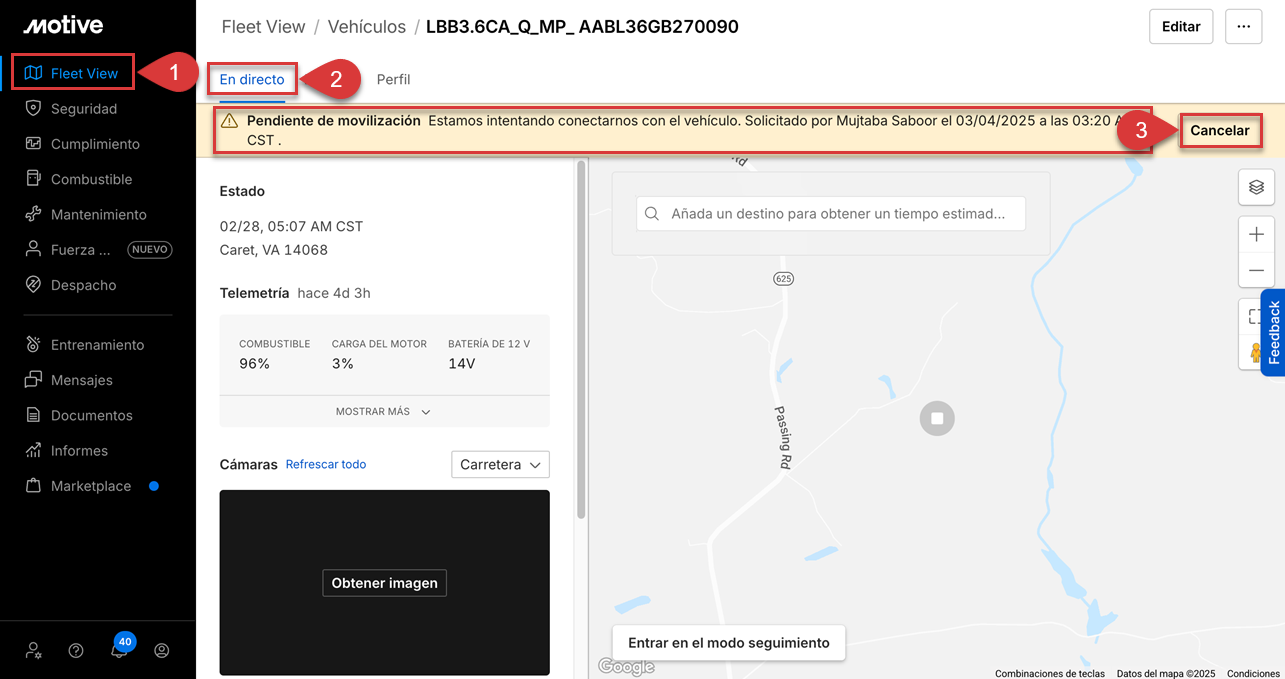Click the Informes graph icon
Screen dimensions: 1285x679
(33, 450)
